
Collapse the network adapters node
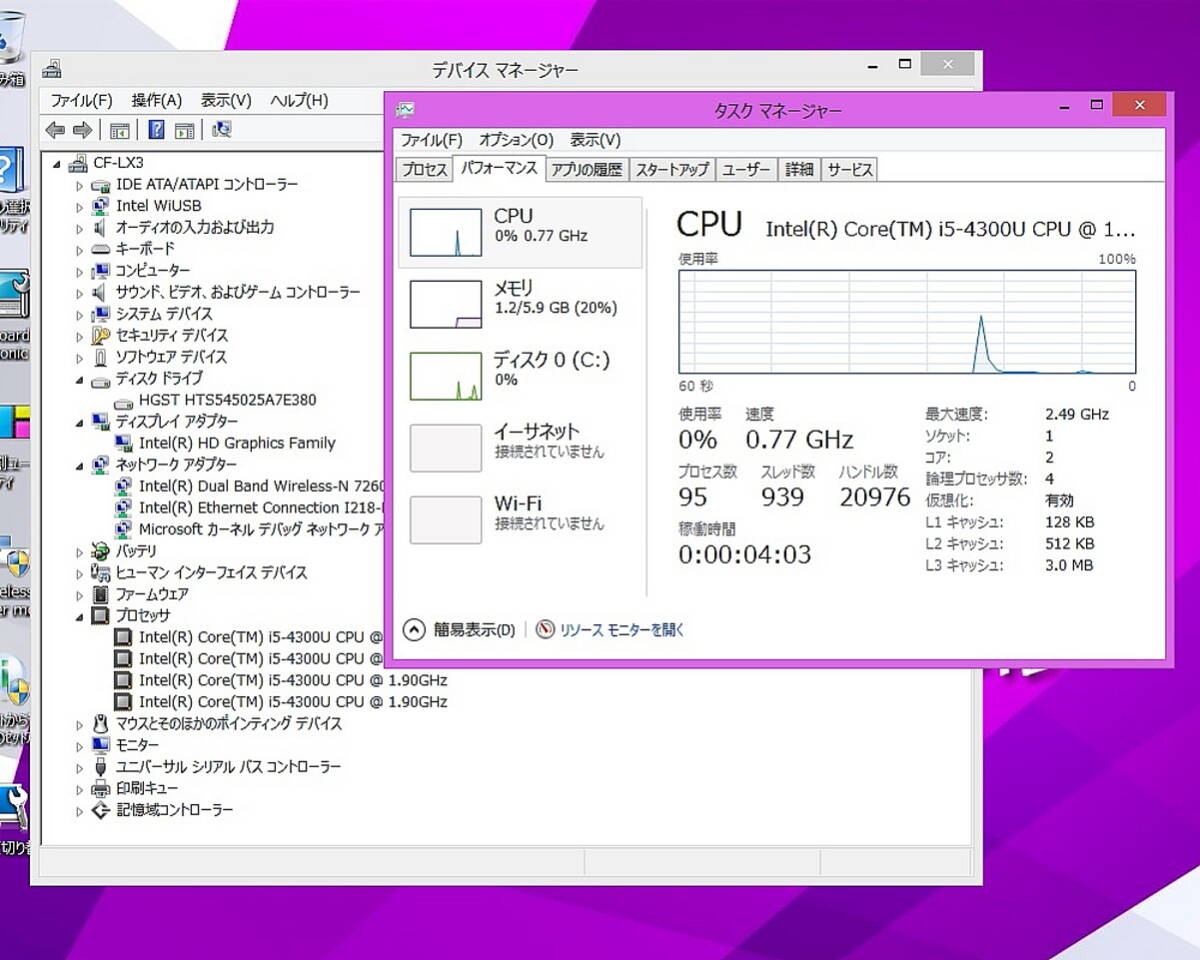tap(80, 465)
